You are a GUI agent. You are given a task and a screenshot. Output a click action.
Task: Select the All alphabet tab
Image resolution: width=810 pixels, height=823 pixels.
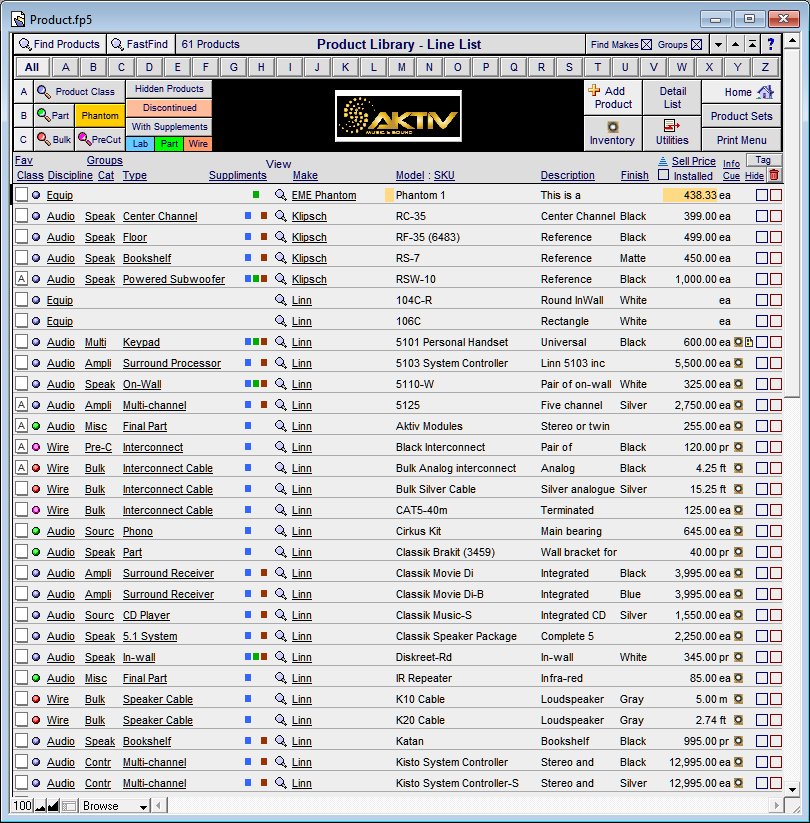pos(32,67)
